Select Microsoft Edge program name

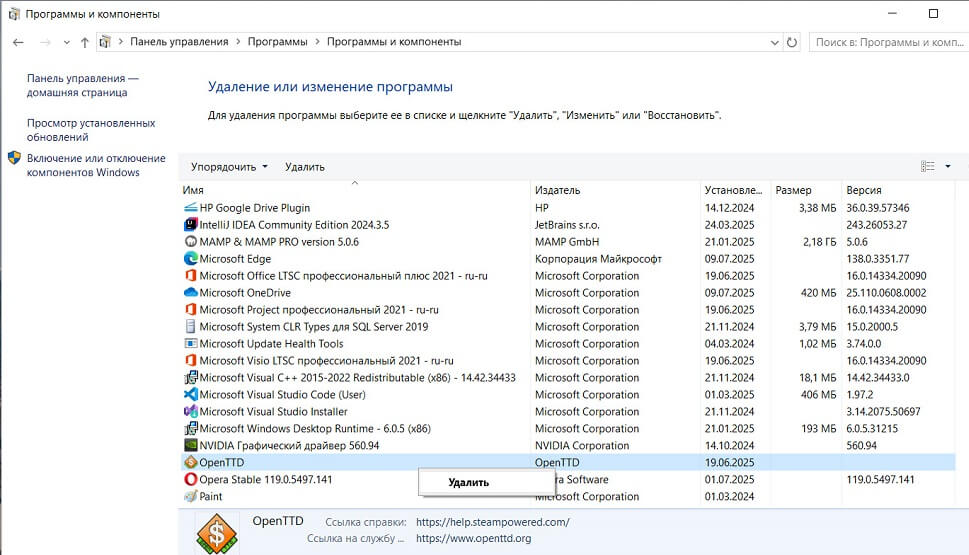[x=235, y=259]
